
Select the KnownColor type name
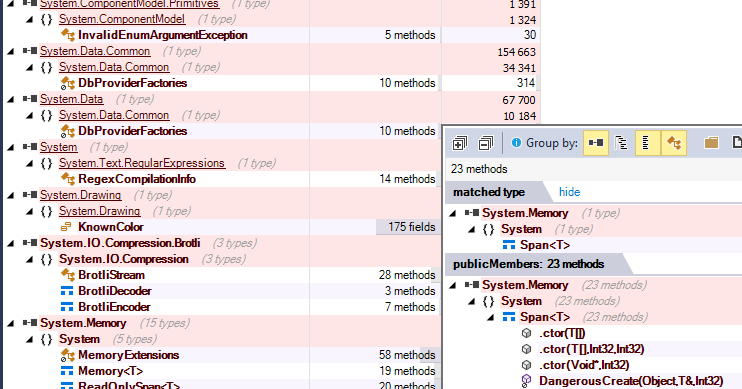[x=111, y=227]
